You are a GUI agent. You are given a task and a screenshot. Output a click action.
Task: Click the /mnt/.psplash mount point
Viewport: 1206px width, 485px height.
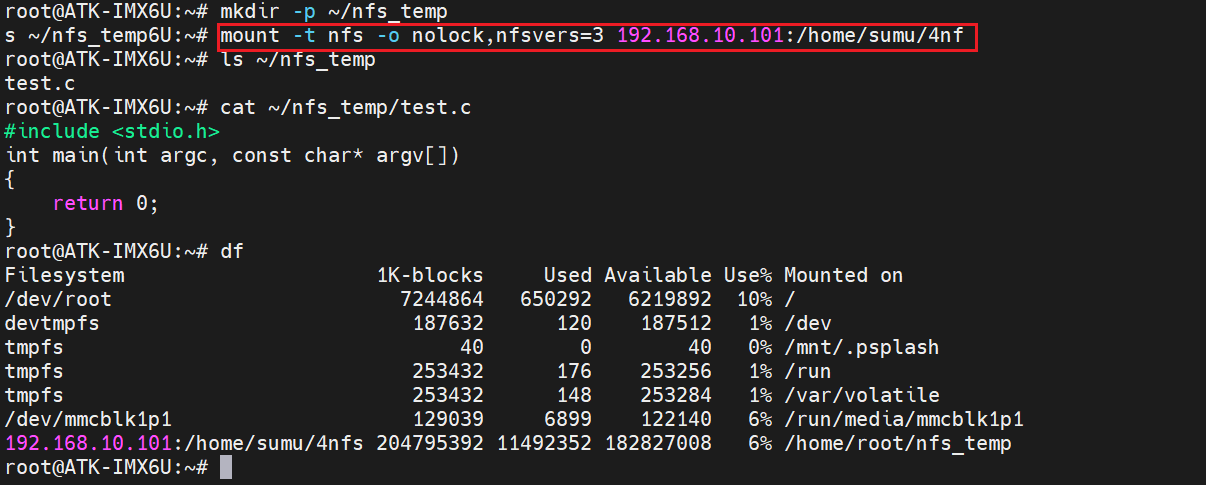861,347
